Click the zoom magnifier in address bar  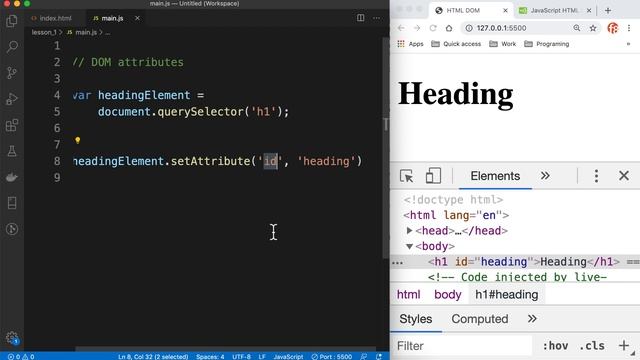576,28
